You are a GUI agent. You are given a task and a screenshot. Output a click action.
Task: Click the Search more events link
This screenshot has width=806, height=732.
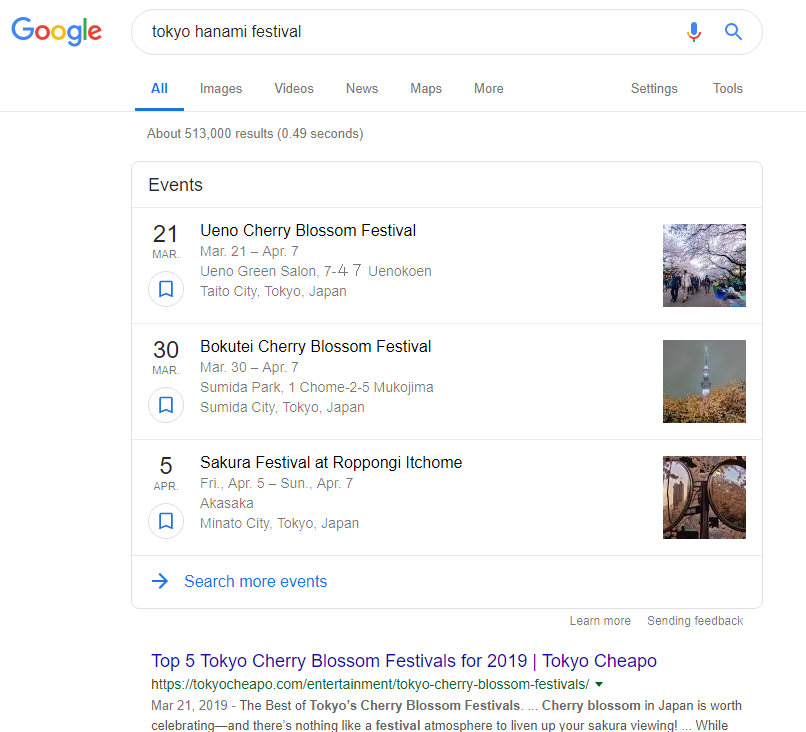(x=255, y=581)
